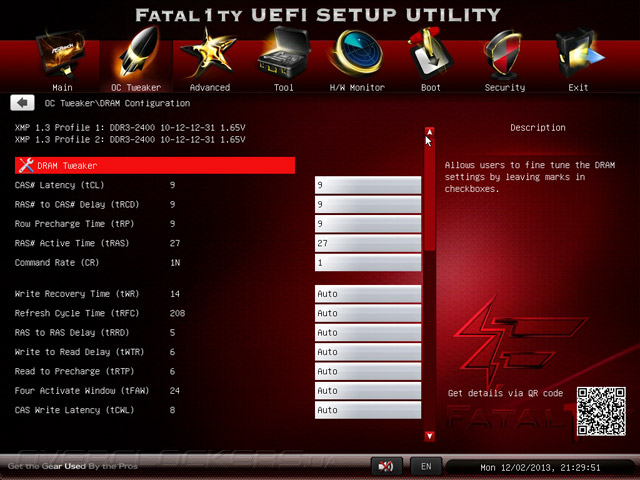Toggle the muted speaker icon

(386, 466)
